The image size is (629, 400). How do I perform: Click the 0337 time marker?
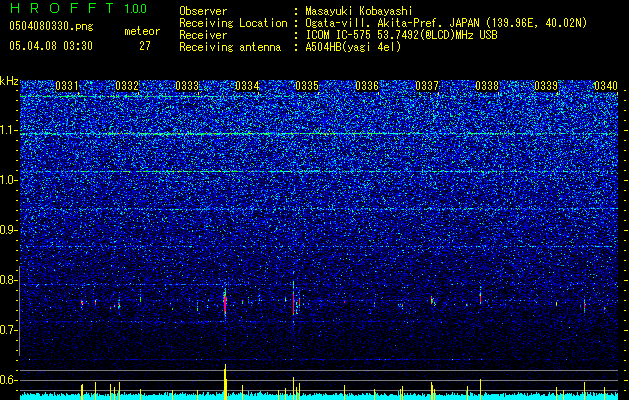pyautogui.click(x=427, y=86)
